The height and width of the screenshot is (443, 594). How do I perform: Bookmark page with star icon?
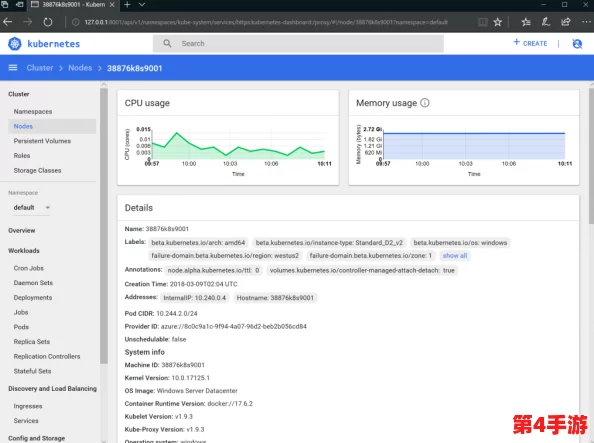tap(498, 22)
